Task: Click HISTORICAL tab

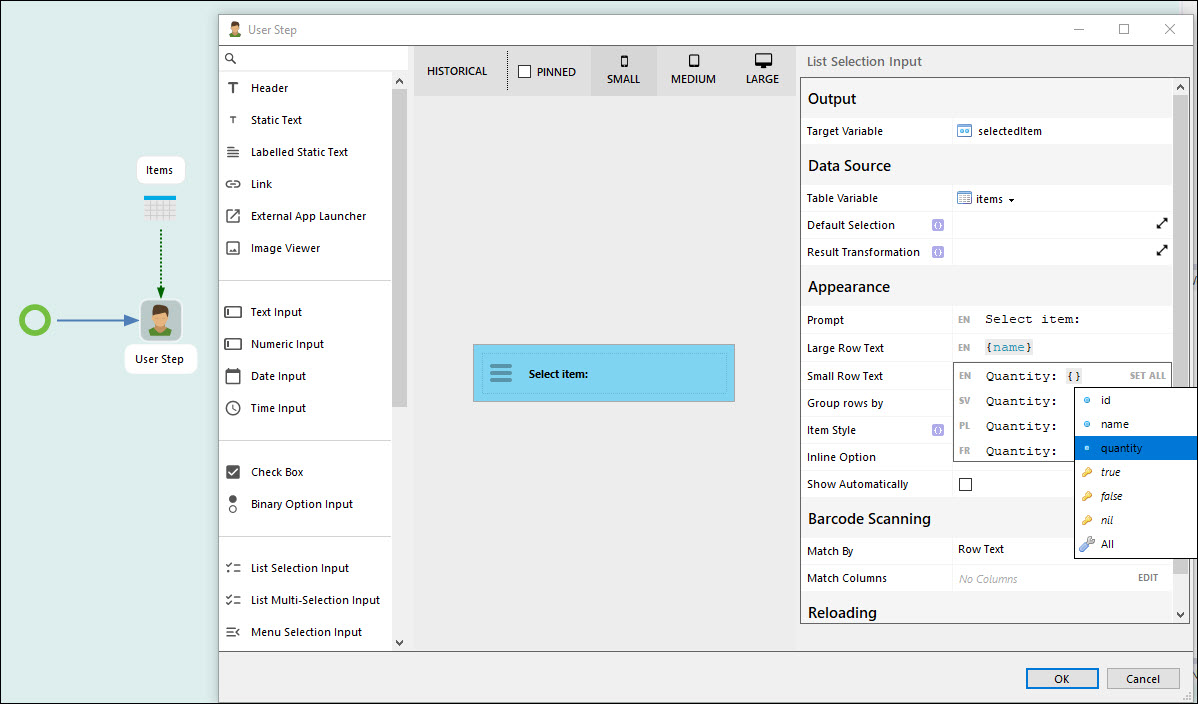Action: click(457, 71)
